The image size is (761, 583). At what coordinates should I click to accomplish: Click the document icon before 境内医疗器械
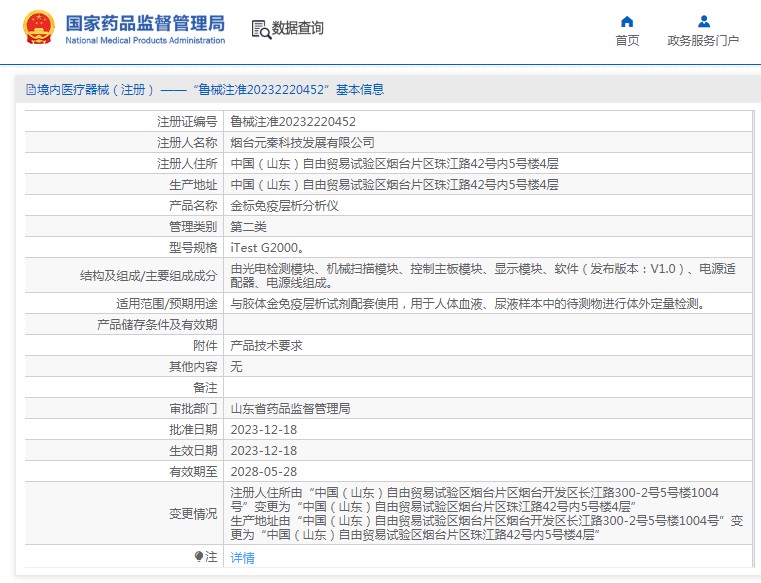pyautogui.click(x=30, y=90)
